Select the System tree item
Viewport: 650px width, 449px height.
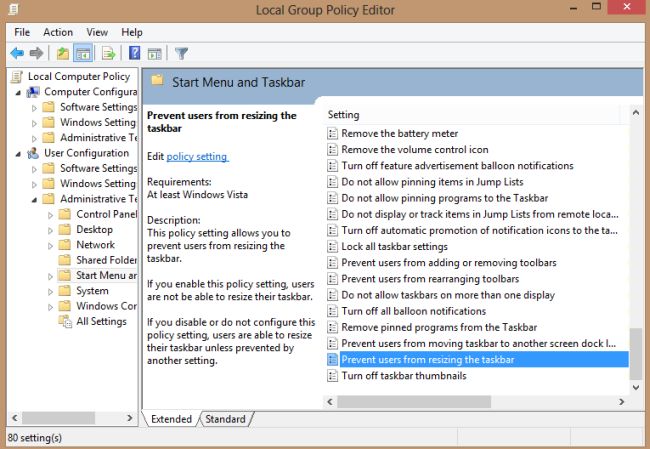click(92, 291)
